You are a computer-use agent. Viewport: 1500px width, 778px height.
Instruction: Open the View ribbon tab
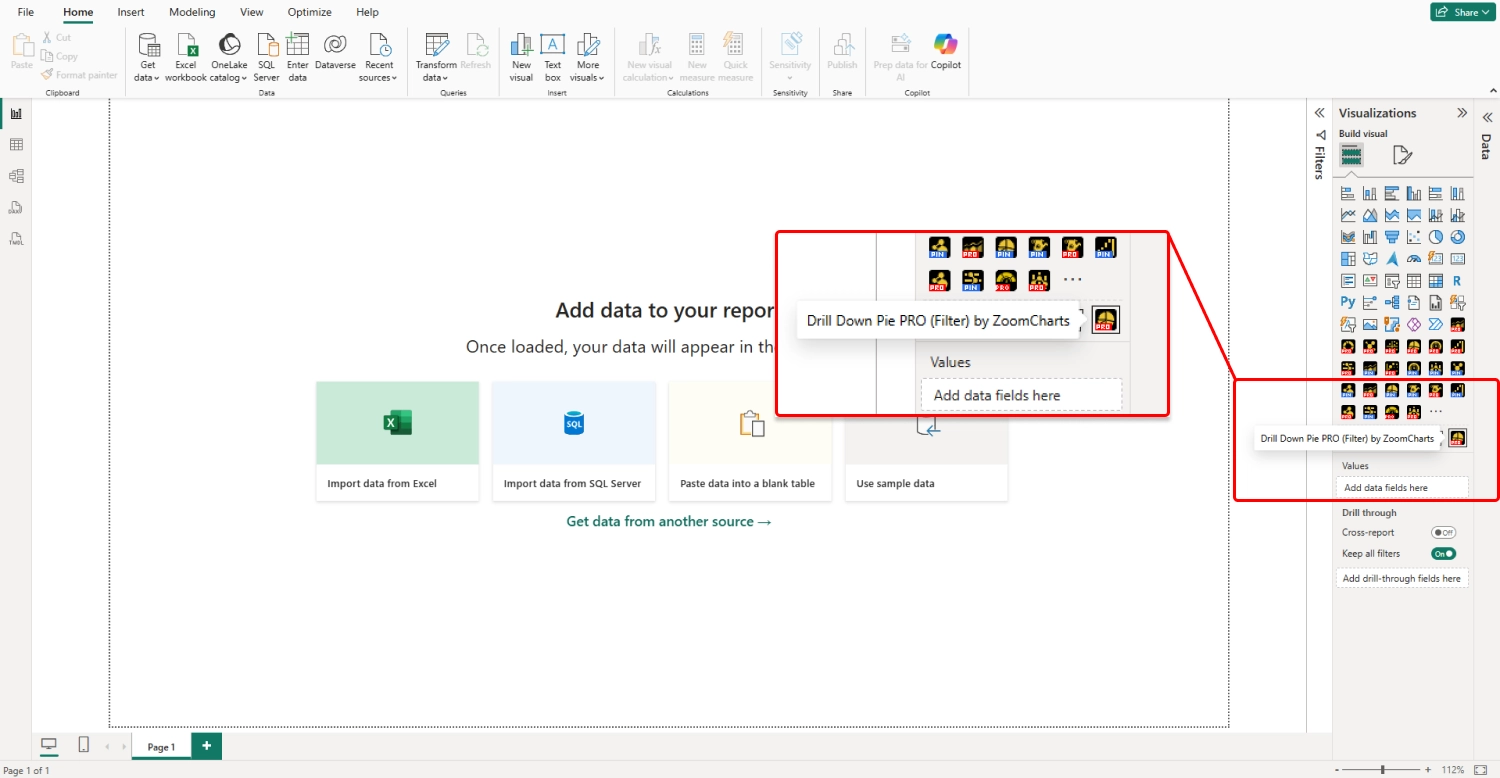[252, 12]
